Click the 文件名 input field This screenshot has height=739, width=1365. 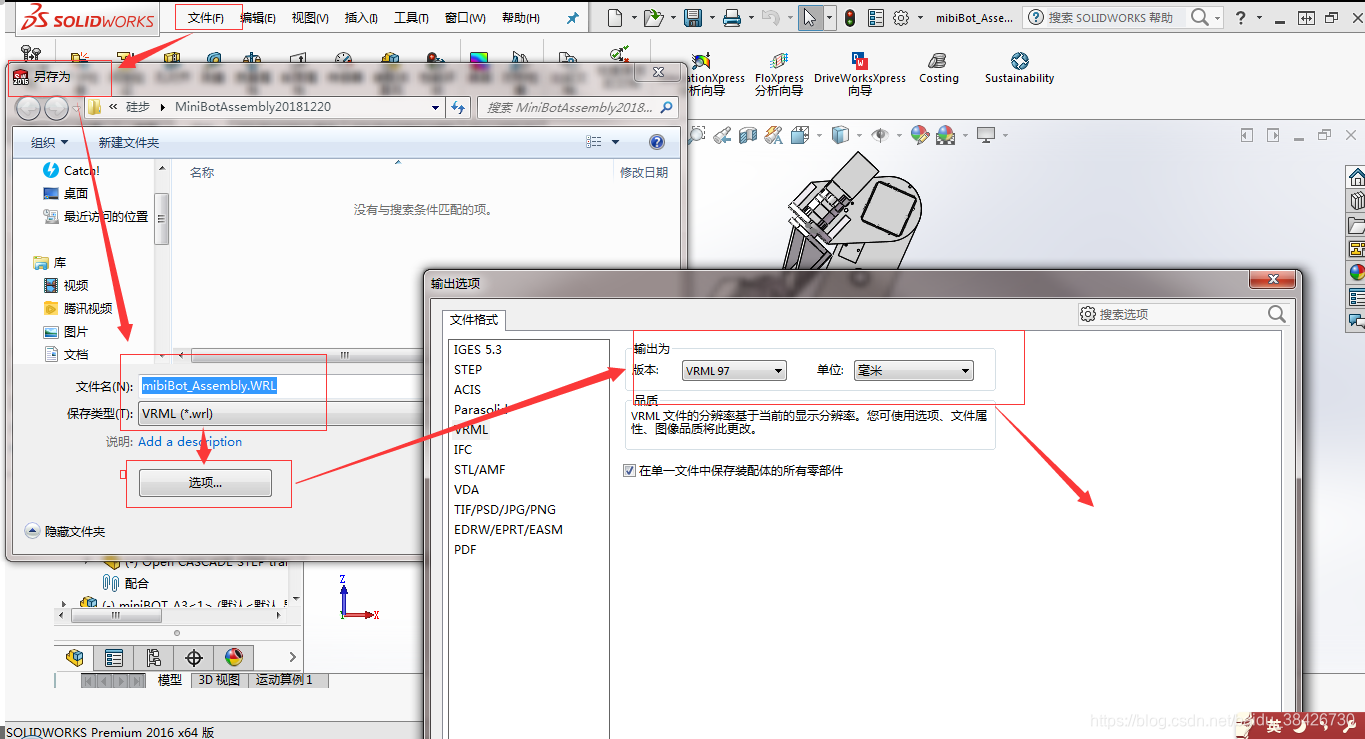point(281,386)
